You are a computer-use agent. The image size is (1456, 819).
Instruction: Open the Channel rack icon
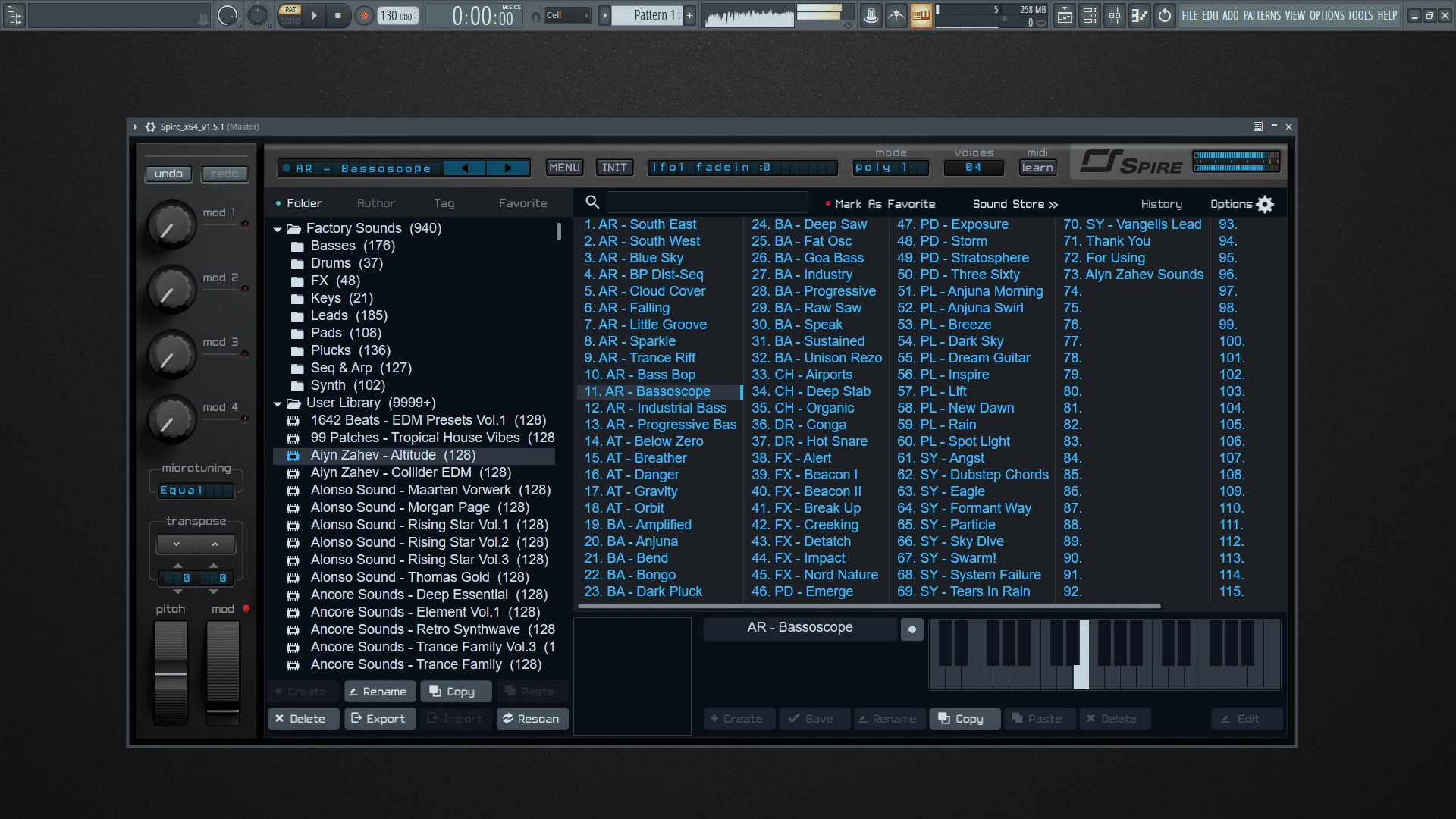click(1090, 15)
